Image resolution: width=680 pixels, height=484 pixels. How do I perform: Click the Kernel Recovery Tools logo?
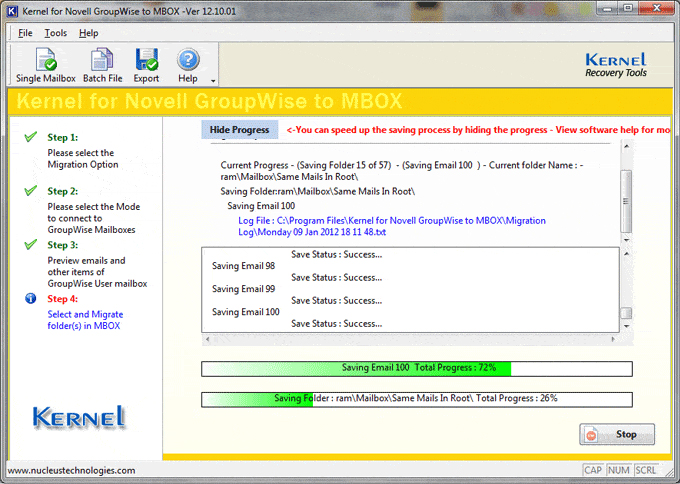click(616, 65)
